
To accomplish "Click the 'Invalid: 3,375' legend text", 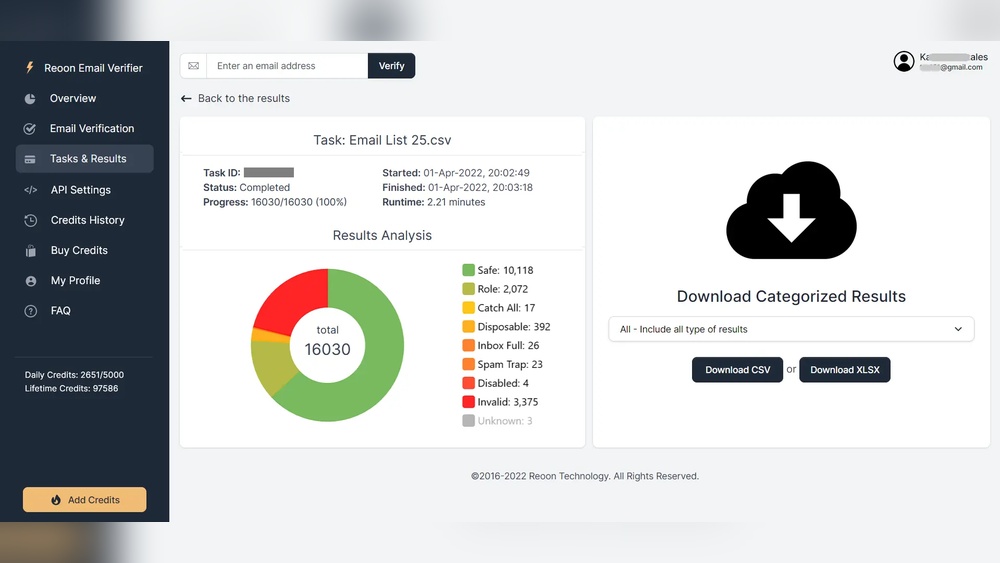I will click(x=508, y=402).
